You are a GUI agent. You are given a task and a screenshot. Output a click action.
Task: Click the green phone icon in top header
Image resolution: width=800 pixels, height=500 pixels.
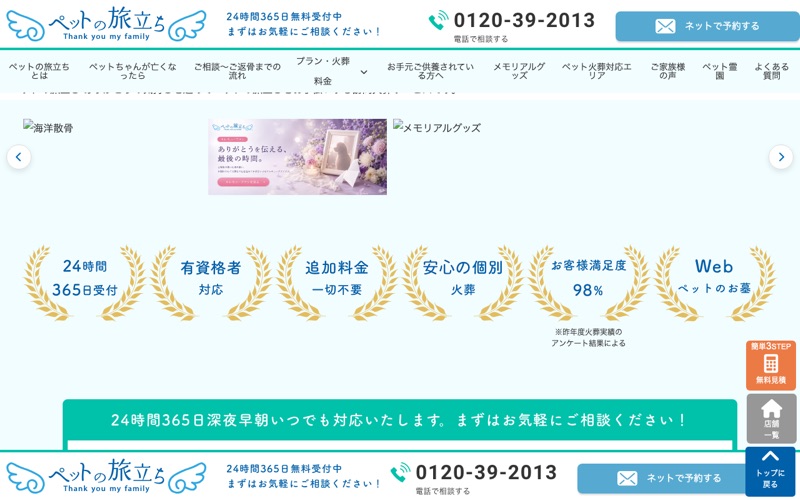pos(438,20)
